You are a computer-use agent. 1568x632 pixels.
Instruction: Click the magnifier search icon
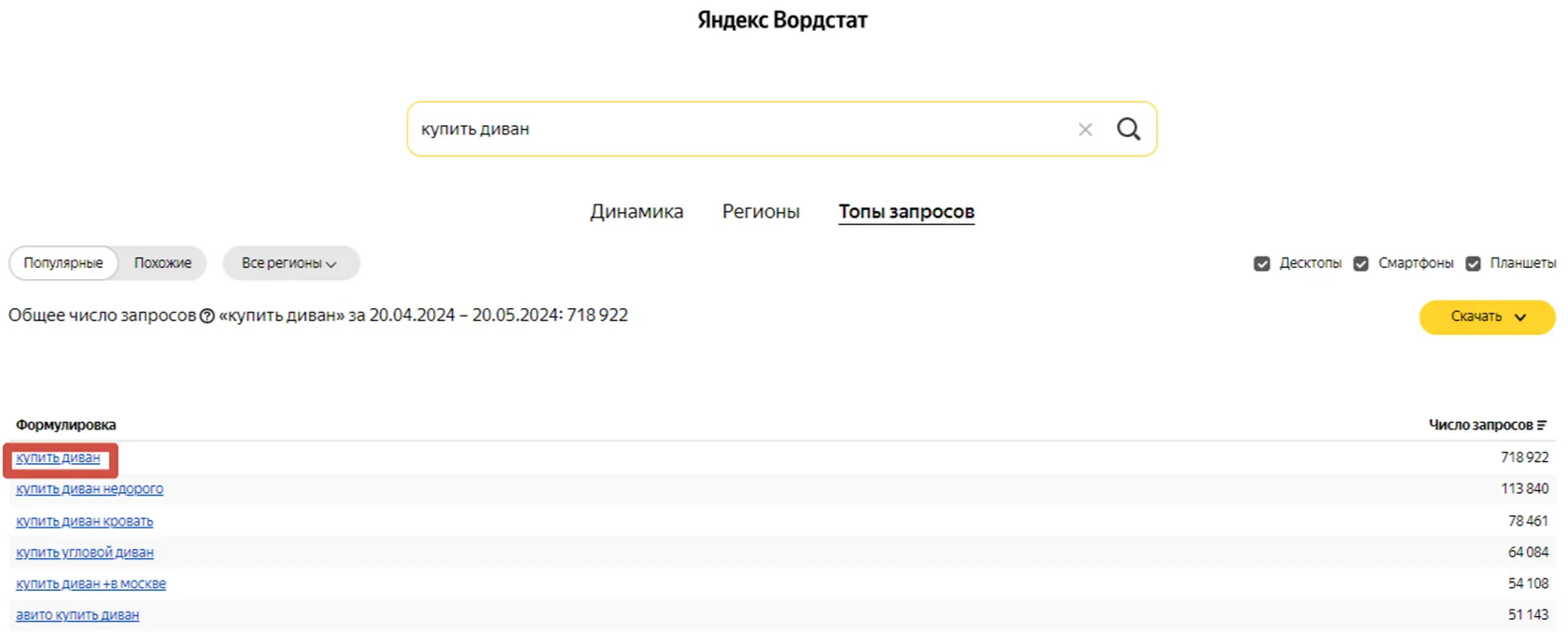pos(1128,129)
